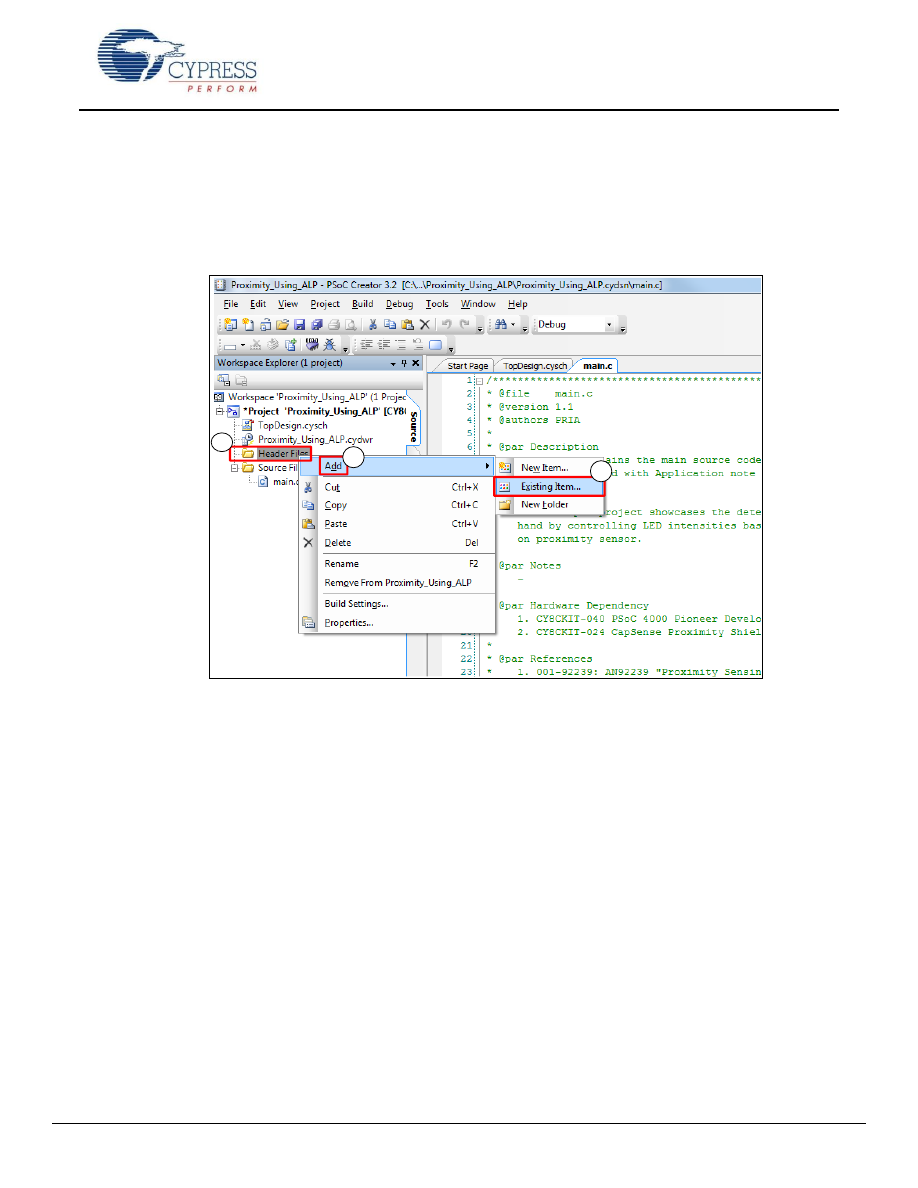Image resolution: width=918 pixels, height=1188 pixels.
Task: Collapse the Source Files folder node
Action: pyautogui.click(x=236, y=468)
